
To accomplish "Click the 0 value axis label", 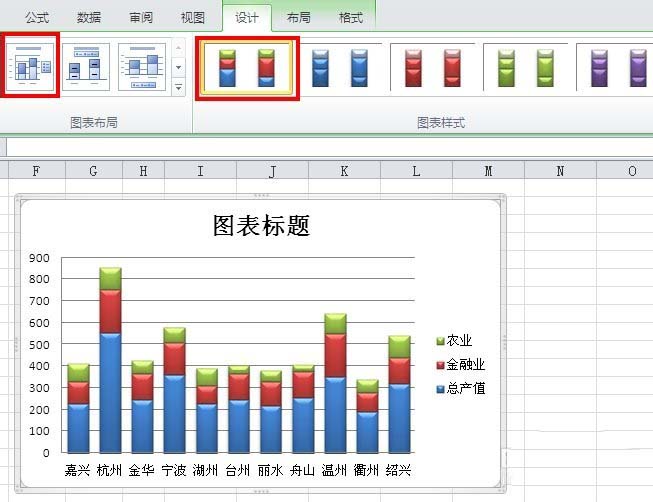I will coord(46,453).
